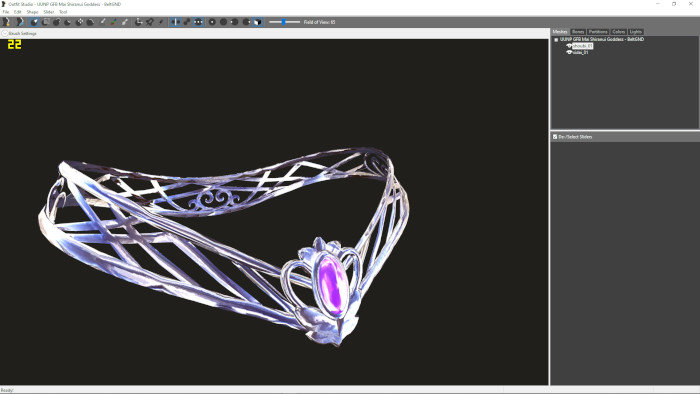Hide the first highlighted mesh via eye icon
Screen dimensions: 700x394
click(569, 46)
